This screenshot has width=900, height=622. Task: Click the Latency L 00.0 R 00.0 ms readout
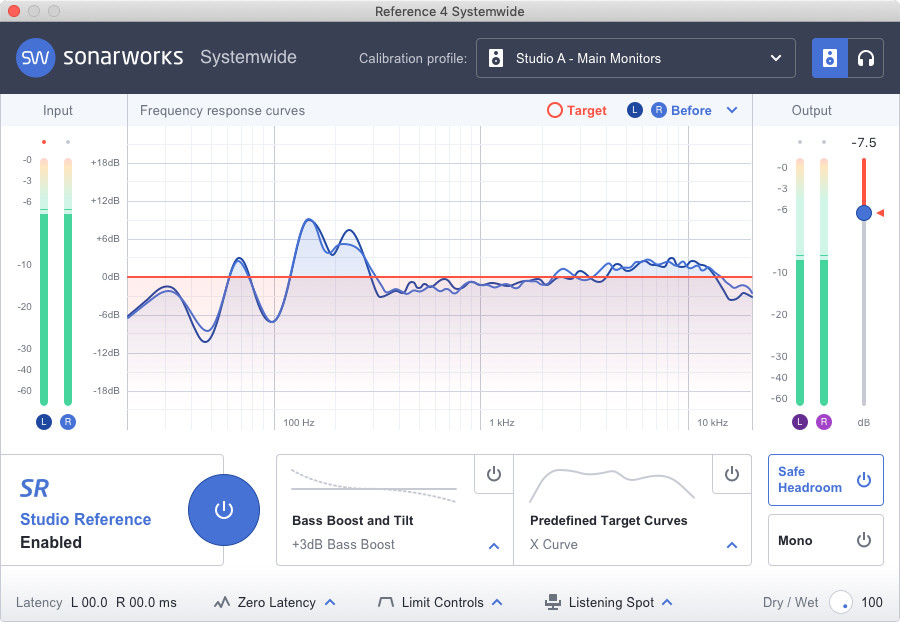pos(96,602)
